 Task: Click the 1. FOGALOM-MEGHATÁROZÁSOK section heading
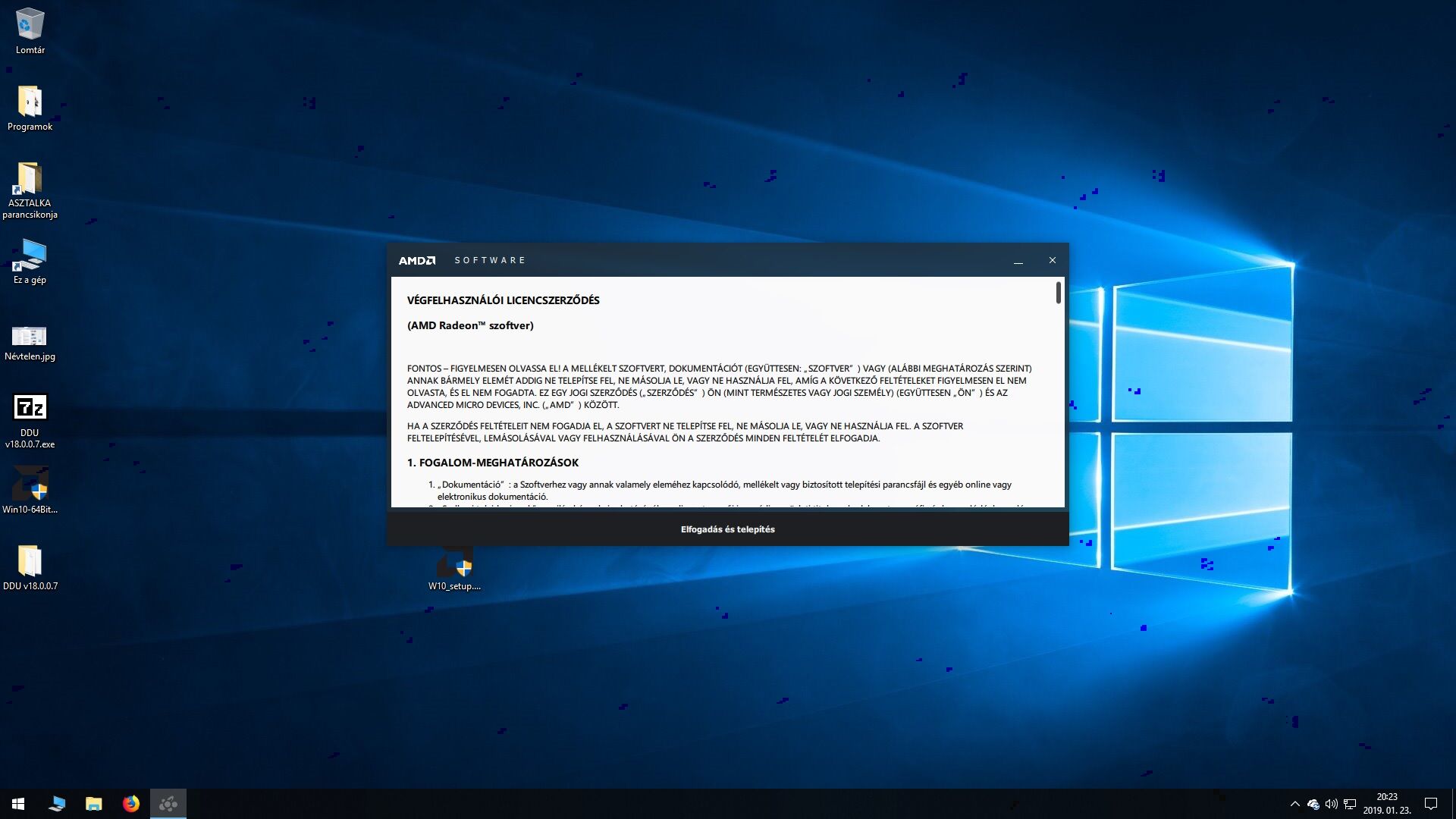click(x=493, y=463)
